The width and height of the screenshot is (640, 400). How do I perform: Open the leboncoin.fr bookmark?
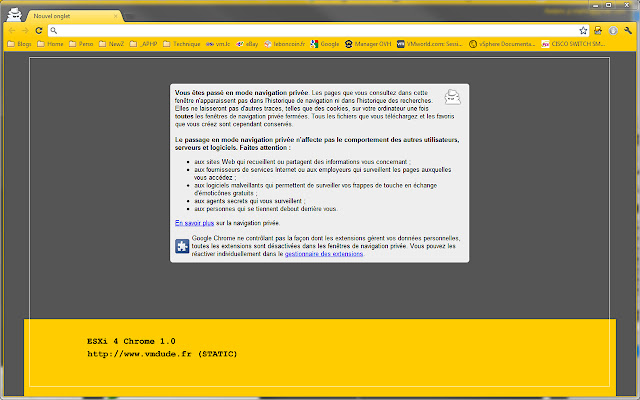(284, 44)
